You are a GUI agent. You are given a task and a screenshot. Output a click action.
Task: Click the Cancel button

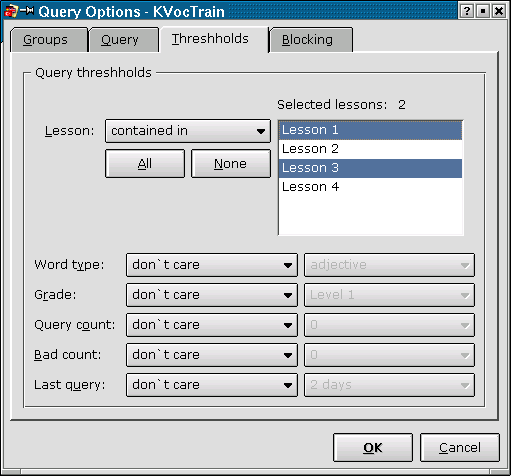pyautogui.click(x=460, y=448)
